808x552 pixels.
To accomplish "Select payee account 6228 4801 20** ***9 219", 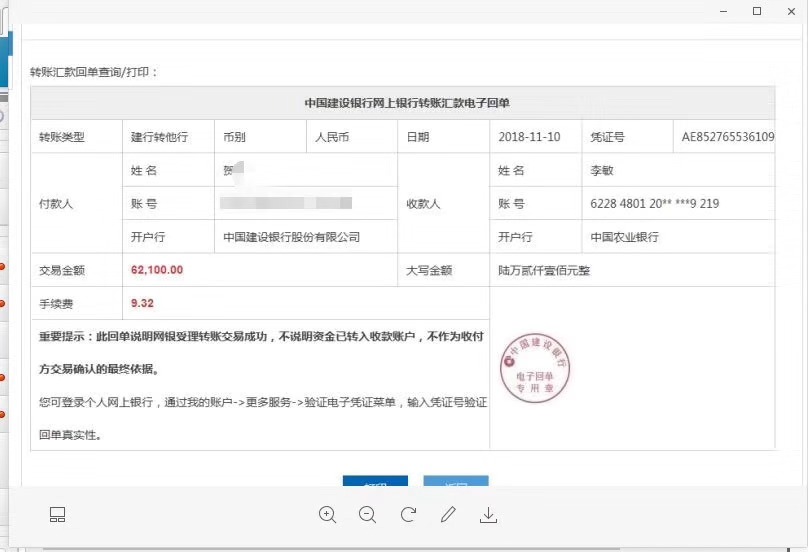I will click(x=654, y=204).
